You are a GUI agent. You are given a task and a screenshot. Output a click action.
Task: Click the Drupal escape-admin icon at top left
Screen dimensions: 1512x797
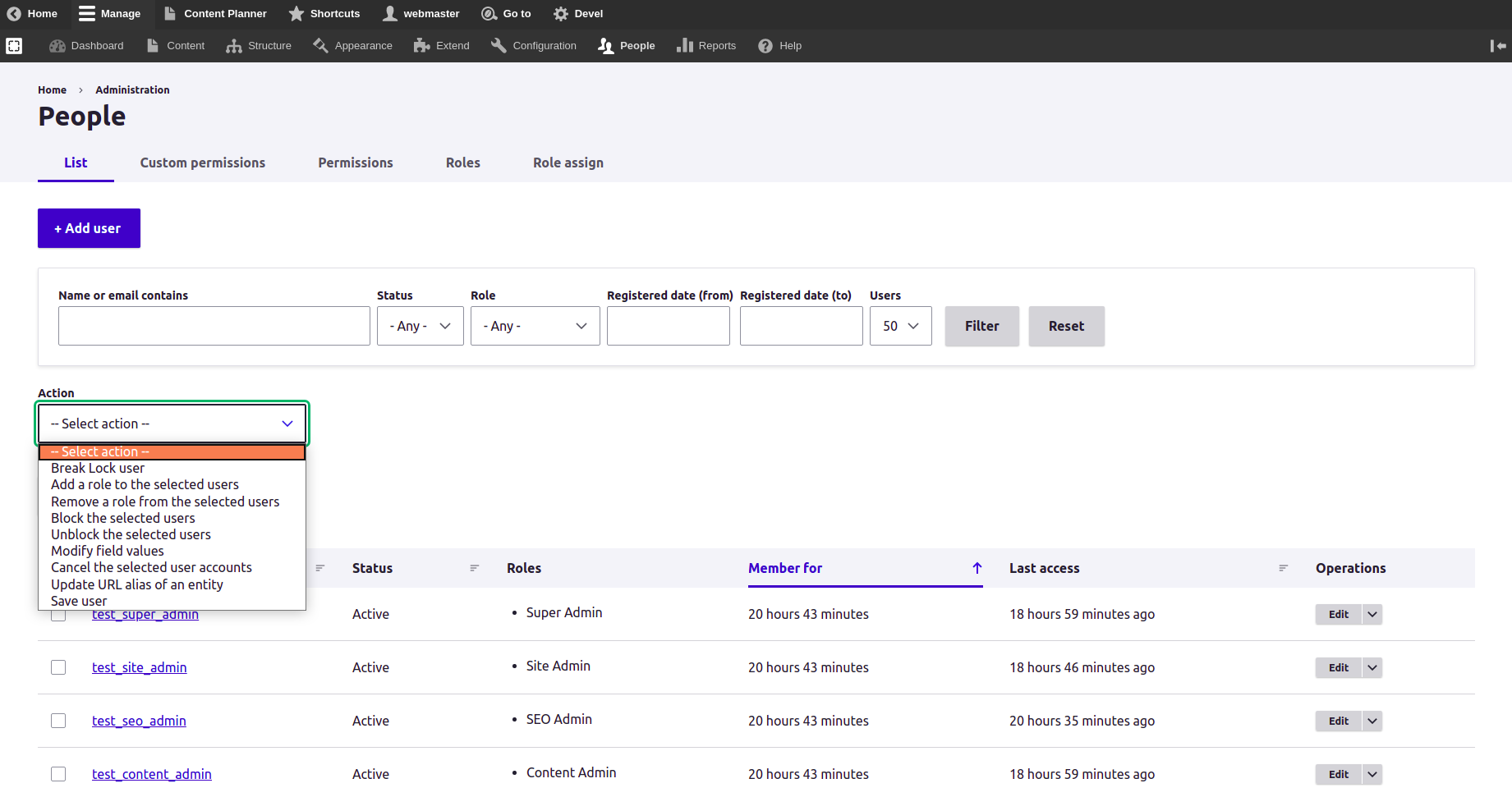click(x=14, y=46)
